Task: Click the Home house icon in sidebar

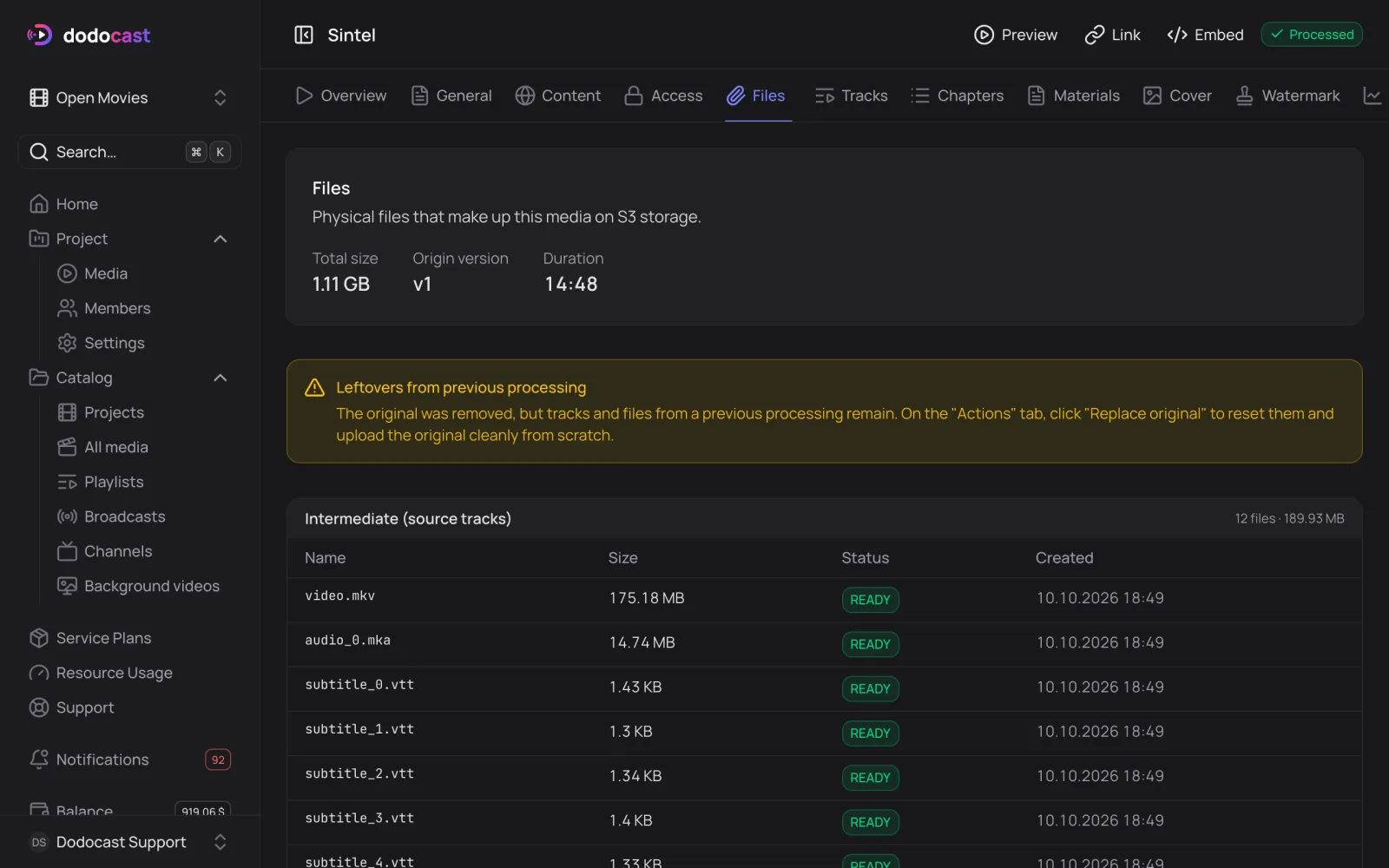Action: tap(39, 204)
